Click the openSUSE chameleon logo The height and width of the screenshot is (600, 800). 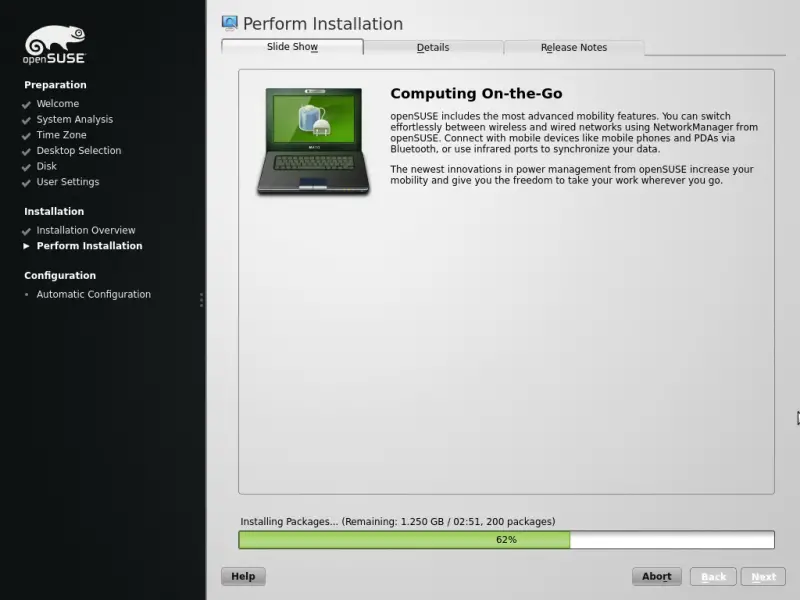point(54,45)
